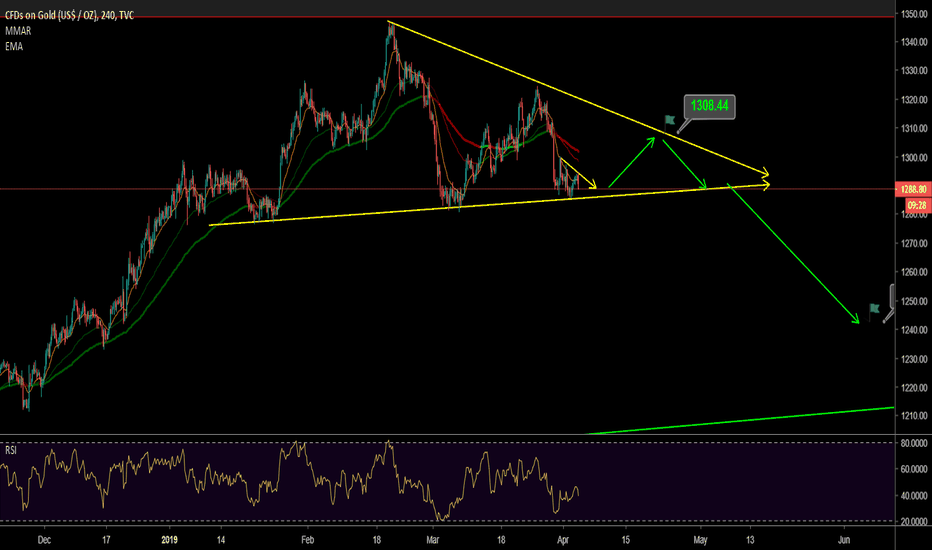Click the 09:28 countdown timer label
The height and width of the screenshot is (550, 932).
[917, 205]
